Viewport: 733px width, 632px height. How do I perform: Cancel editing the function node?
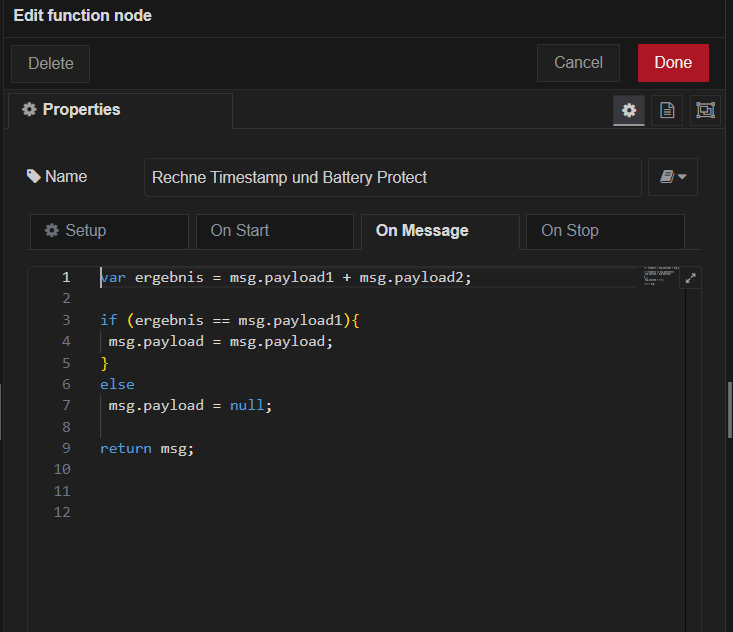[x=578, y=63]
